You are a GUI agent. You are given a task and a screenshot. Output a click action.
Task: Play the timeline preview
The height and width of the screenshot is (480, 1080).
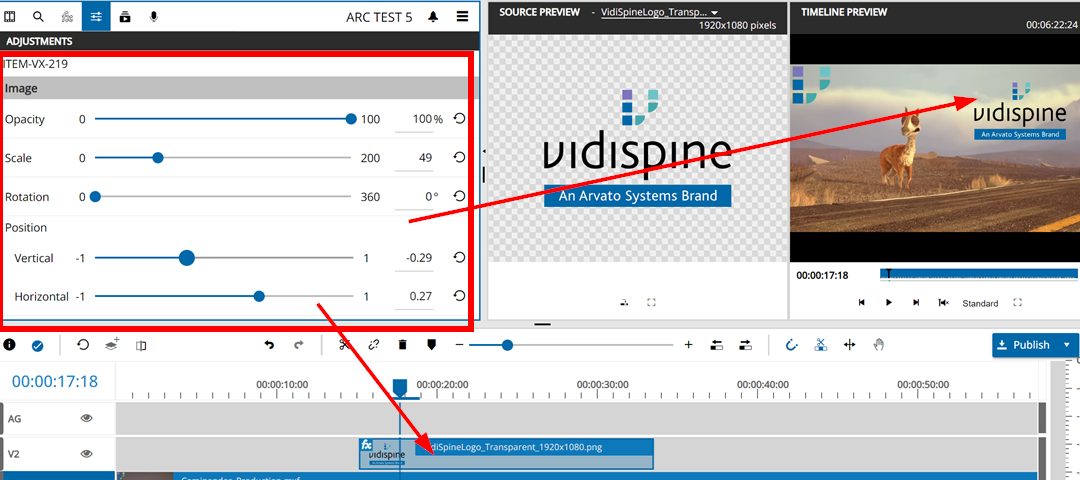pos(888,303)
